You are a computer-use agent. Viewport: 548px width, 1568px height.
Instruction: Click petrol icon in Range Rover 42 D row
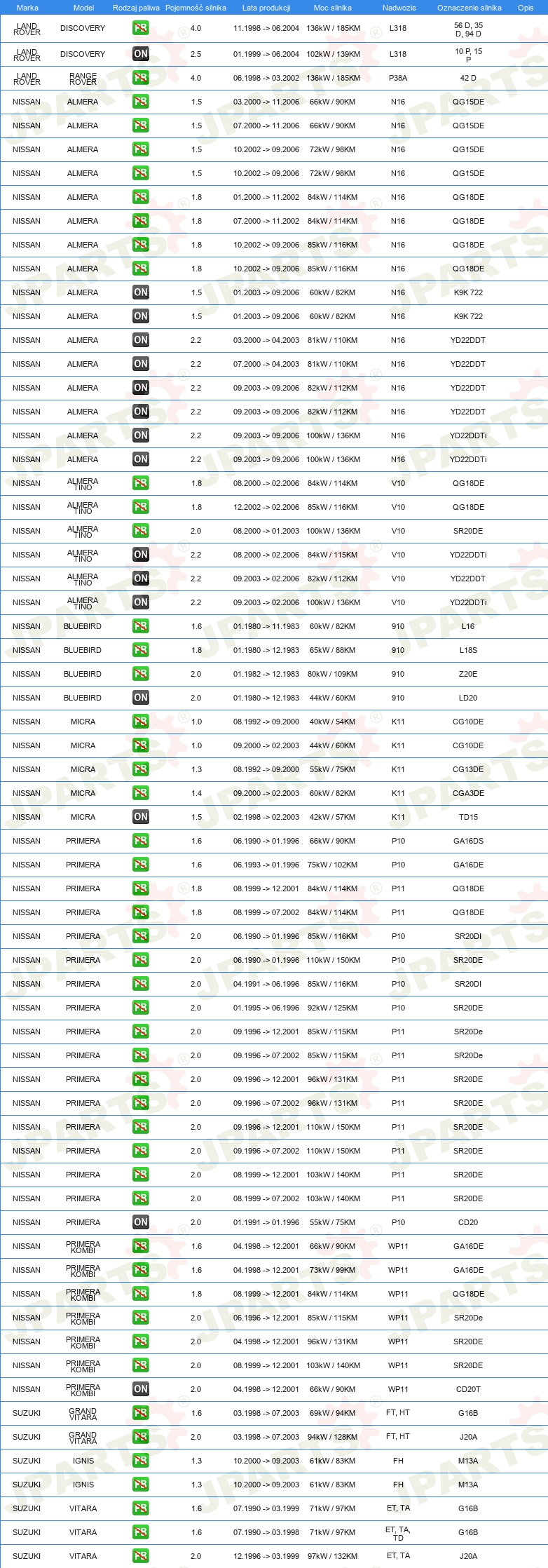pyautogui.click(x=140, y=78)
